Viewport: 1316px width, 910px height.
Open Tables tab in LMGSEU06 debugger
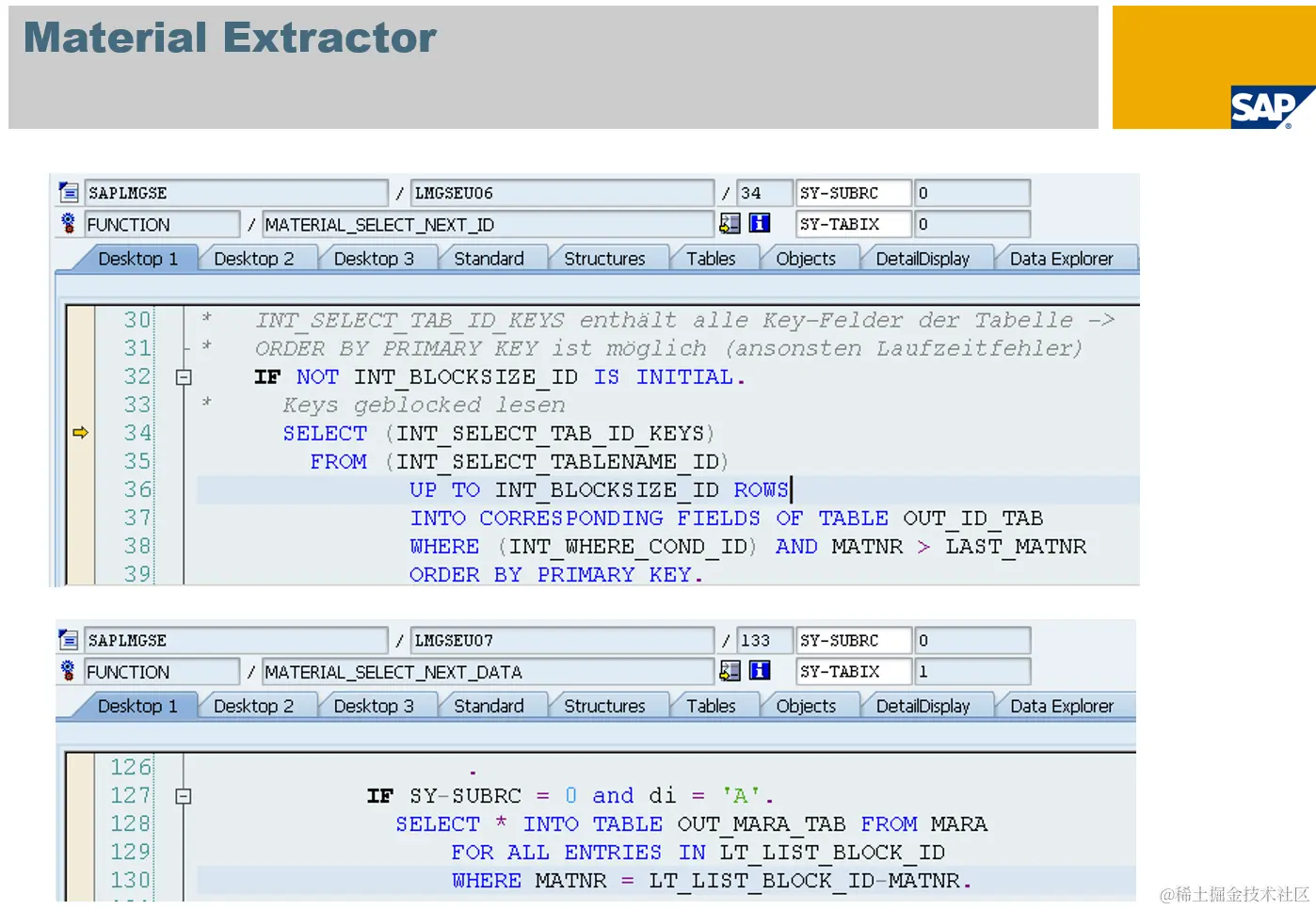point(711,259)
